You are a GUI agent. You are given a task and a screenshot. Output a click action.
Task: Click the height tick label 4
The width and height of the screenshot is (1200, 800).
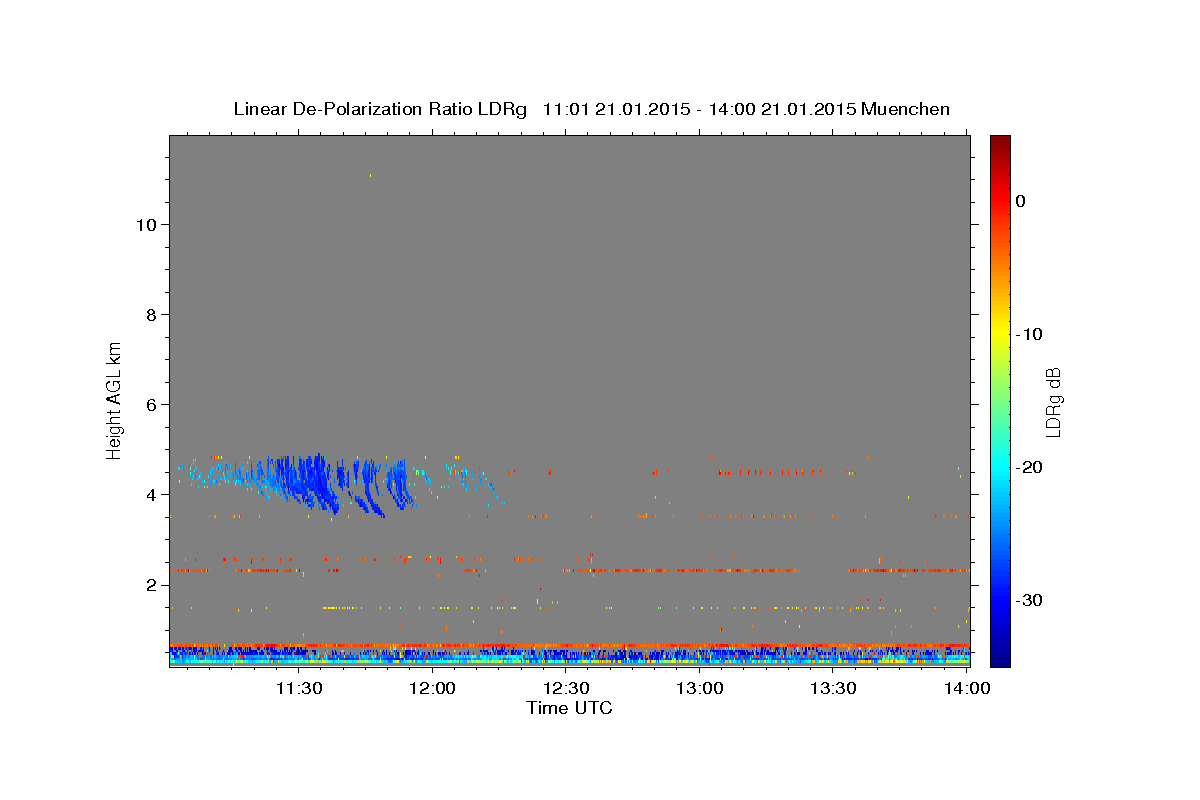149,494
